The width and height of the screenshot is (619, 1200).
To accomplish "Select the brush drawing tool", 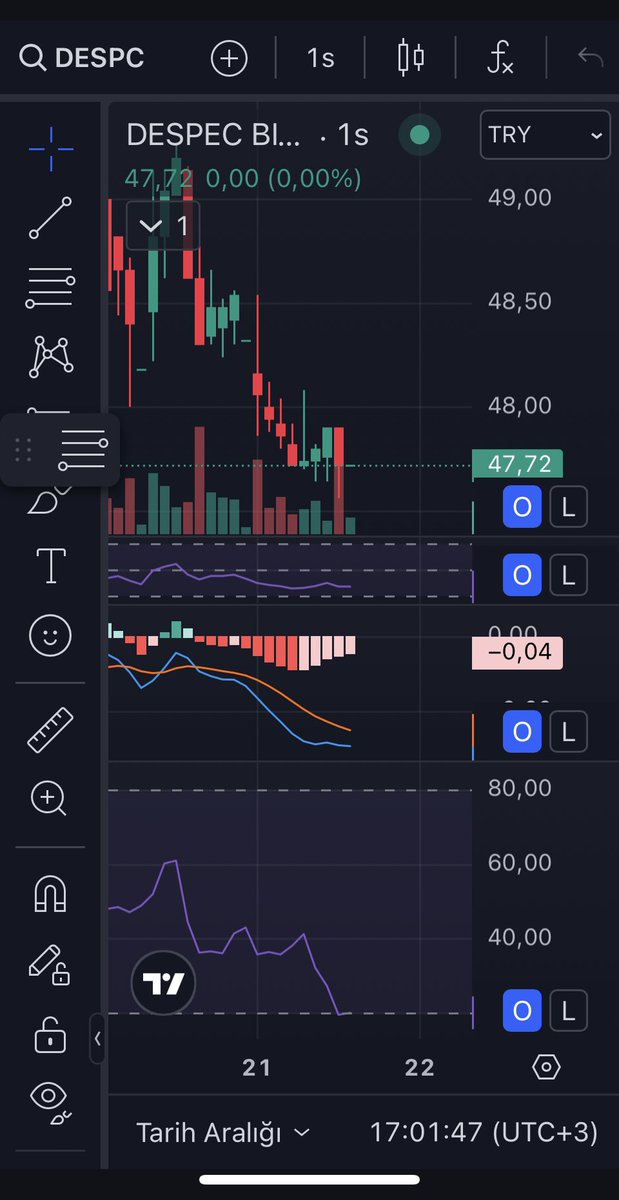I will pyautogui.click(x=50, y=500).
